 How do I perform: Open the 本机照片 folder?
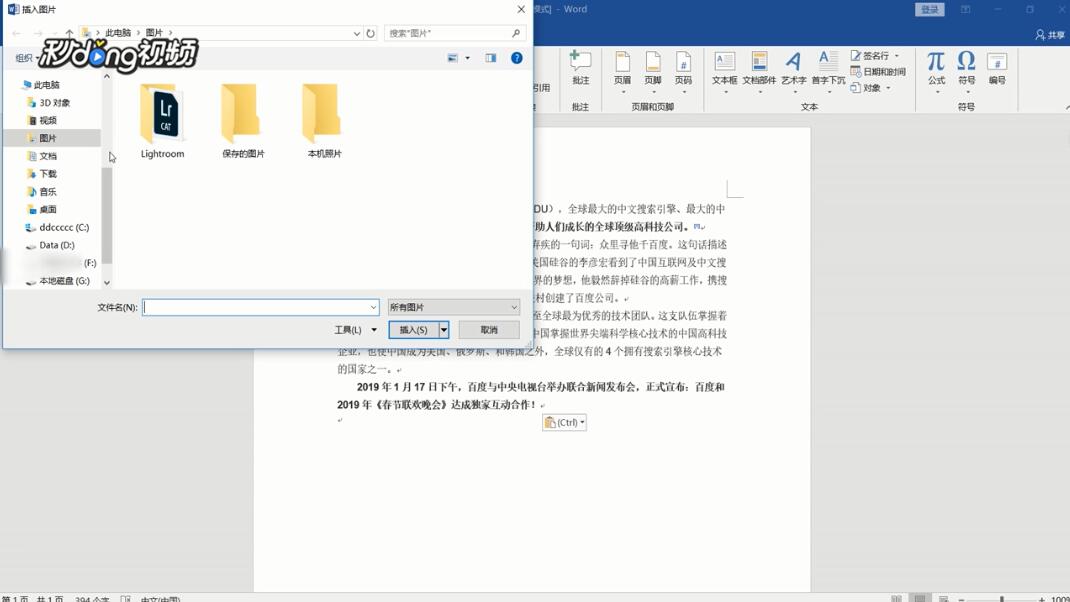[324, 121]
